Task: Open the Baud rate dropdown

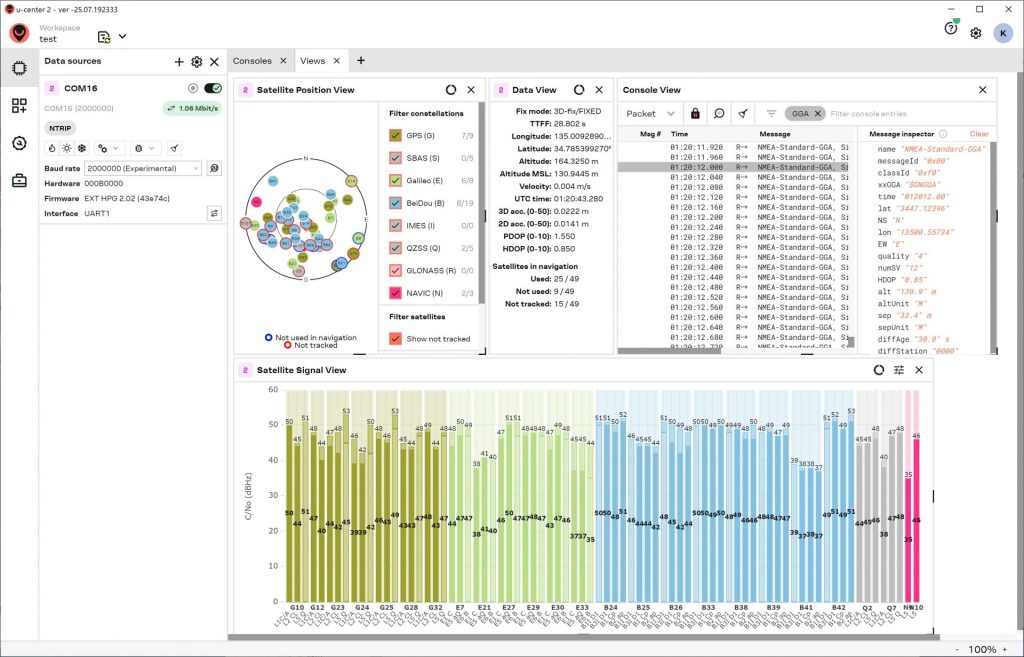Action: click(144, 168)
